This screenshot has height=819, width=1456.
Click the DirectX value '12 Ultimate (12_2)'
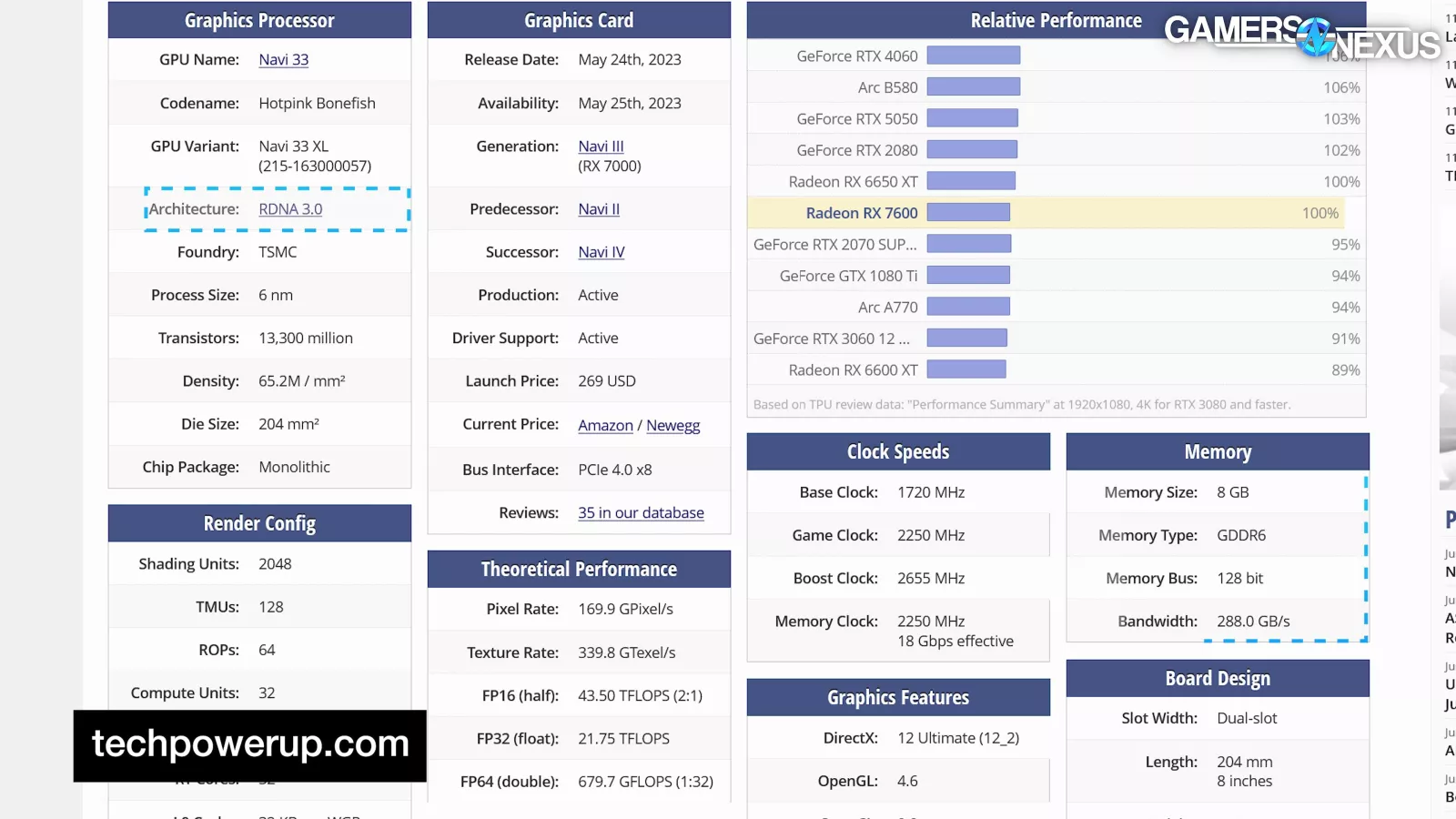click(x=958, y=739)
